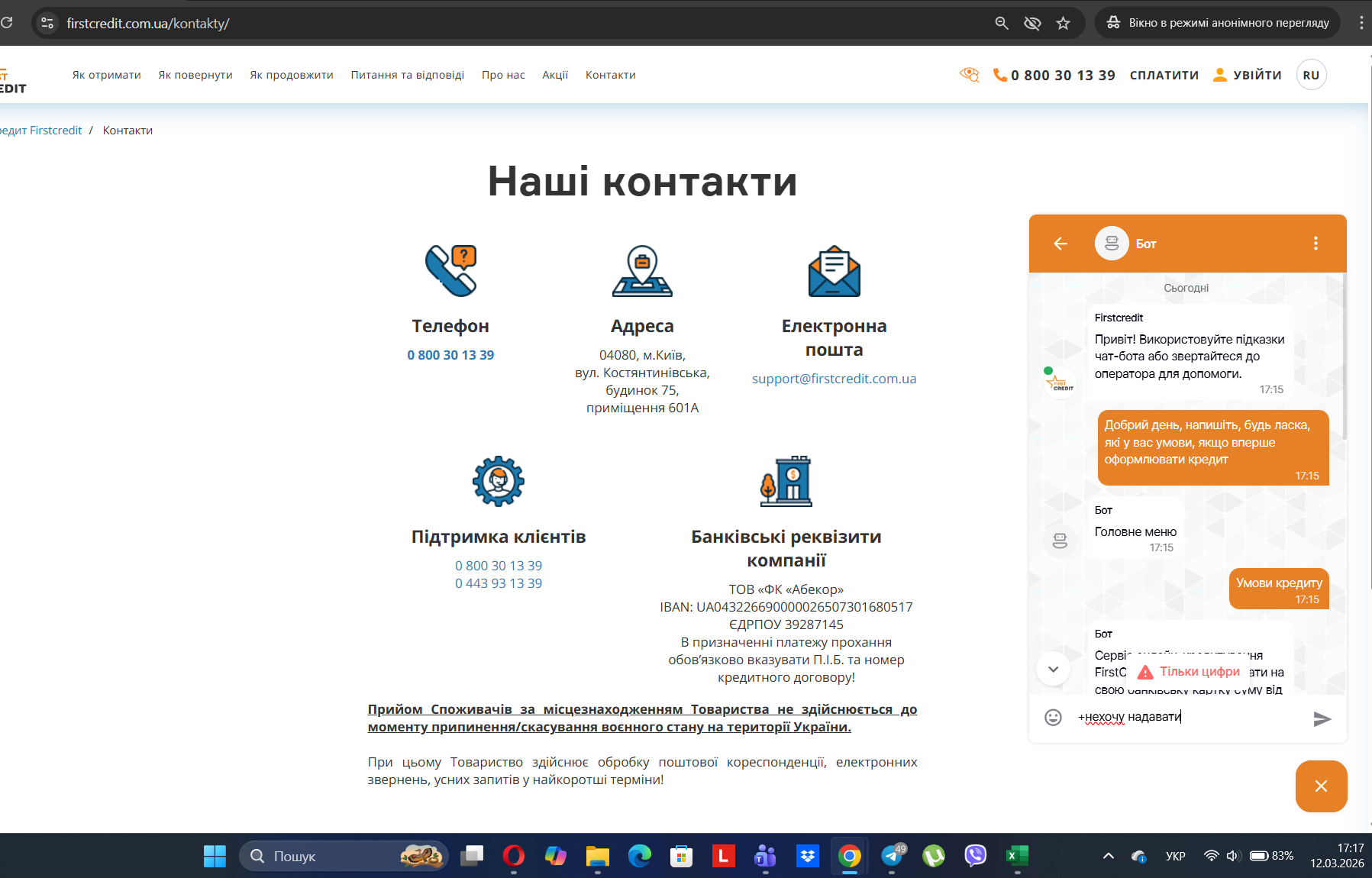
Task: Open the Chrome three-dot menu
Action: (x=1361, y=23)
